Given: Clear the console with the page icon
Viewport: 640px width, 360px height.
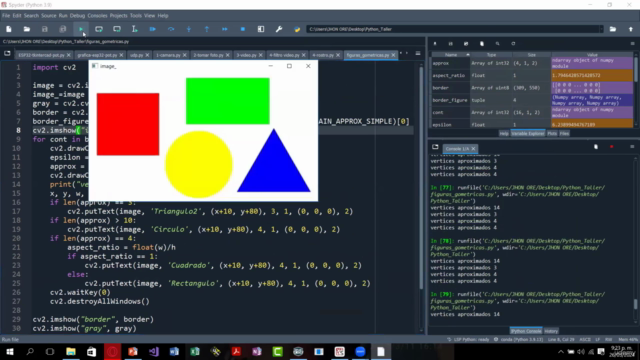Looking at the screenshot, I should tap(596, 147).
